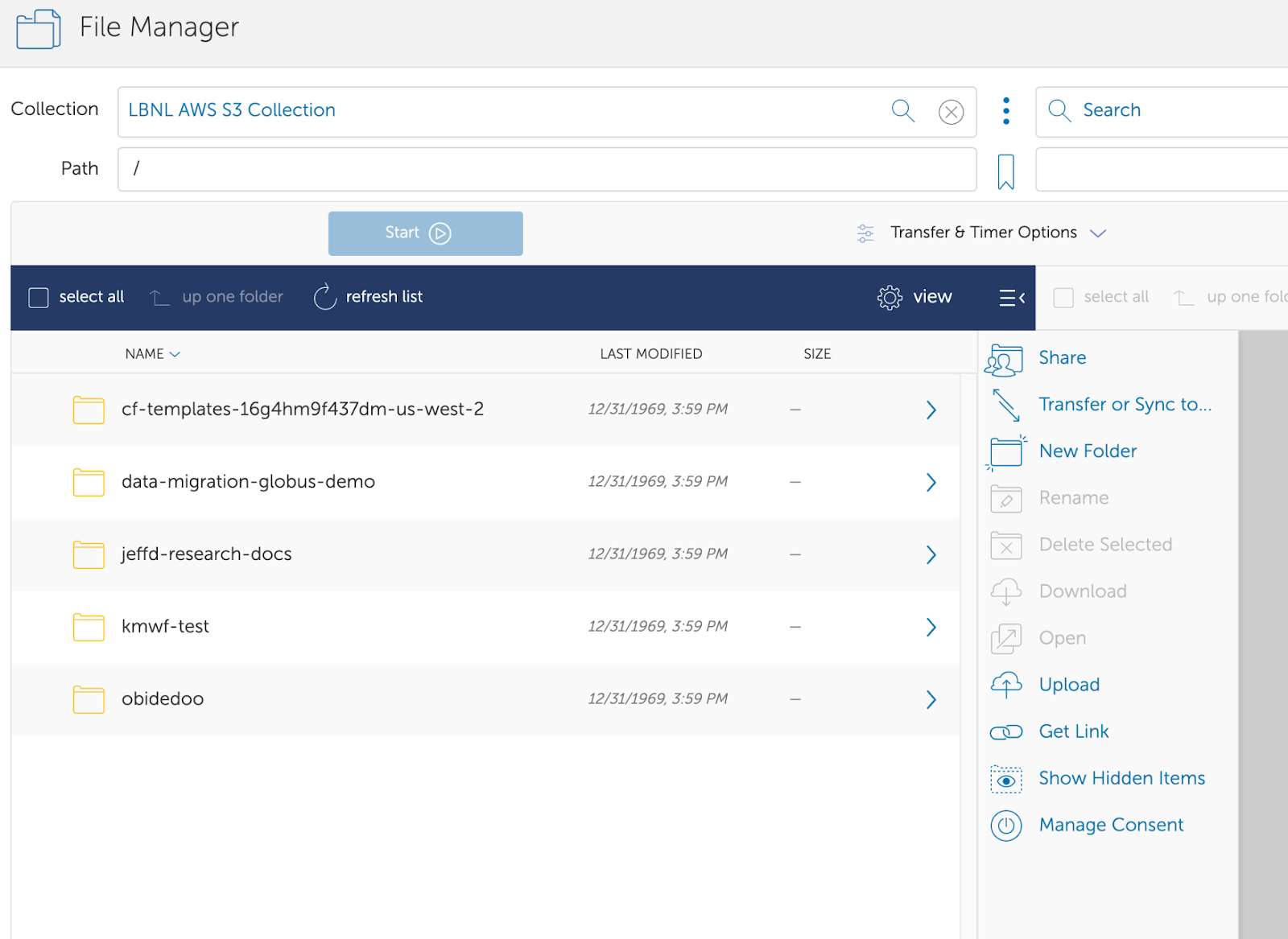This screenshot has width=1288, height=939.
Task: Click the Upload cloud icon
Action: (x=1006, y=685)
